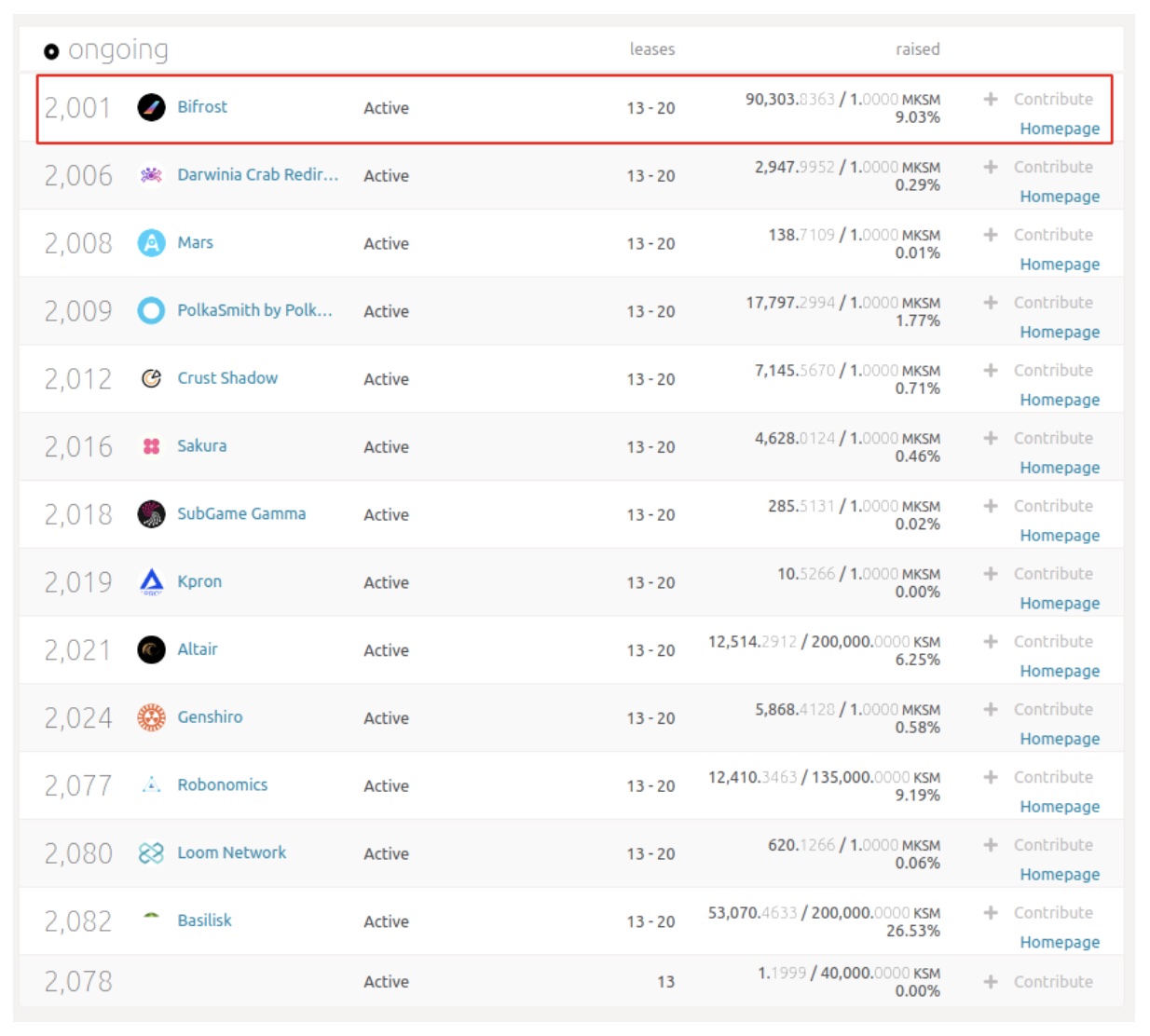The height and width of the screenshot is (1036, 1150).
Task: Click the plus icon in parachain 2,078 row
Action: pos(991,982)
